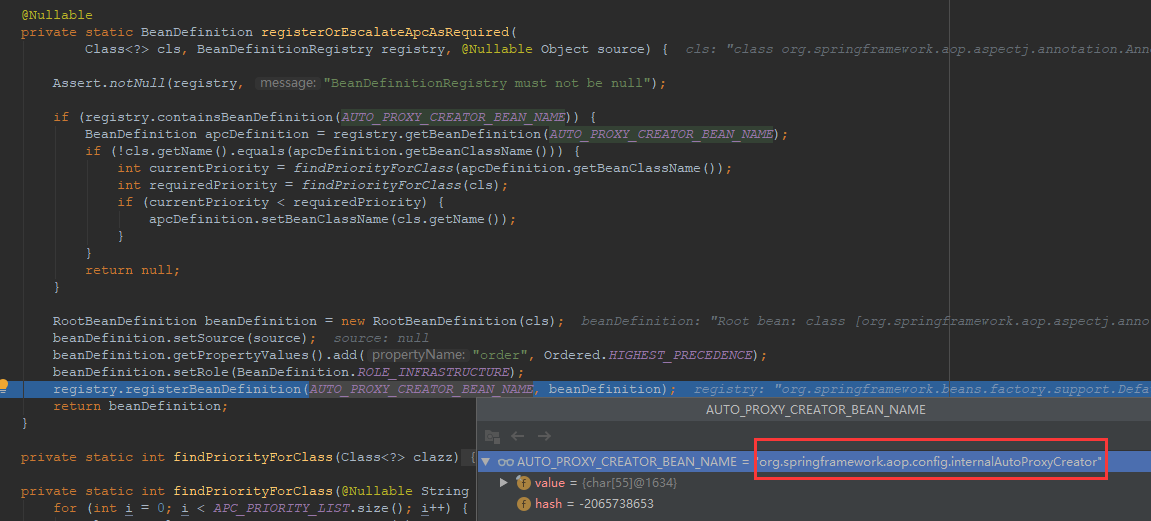Click the propertyName: inlay hint
This screenshot has width=1151, height=521.
click(x=418, y=355)
